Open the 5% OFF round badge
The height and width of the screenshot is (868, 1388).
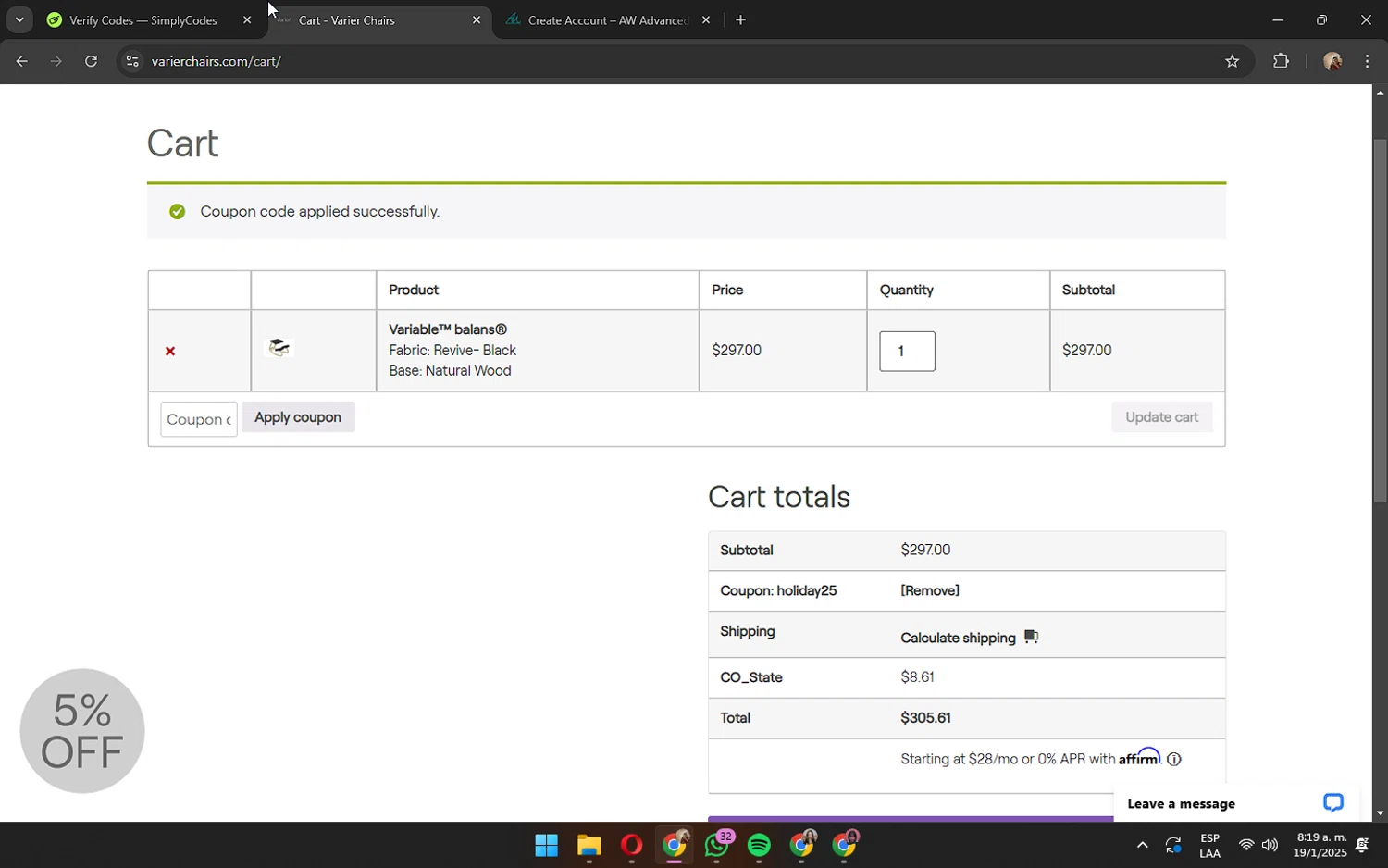[82, 731]
